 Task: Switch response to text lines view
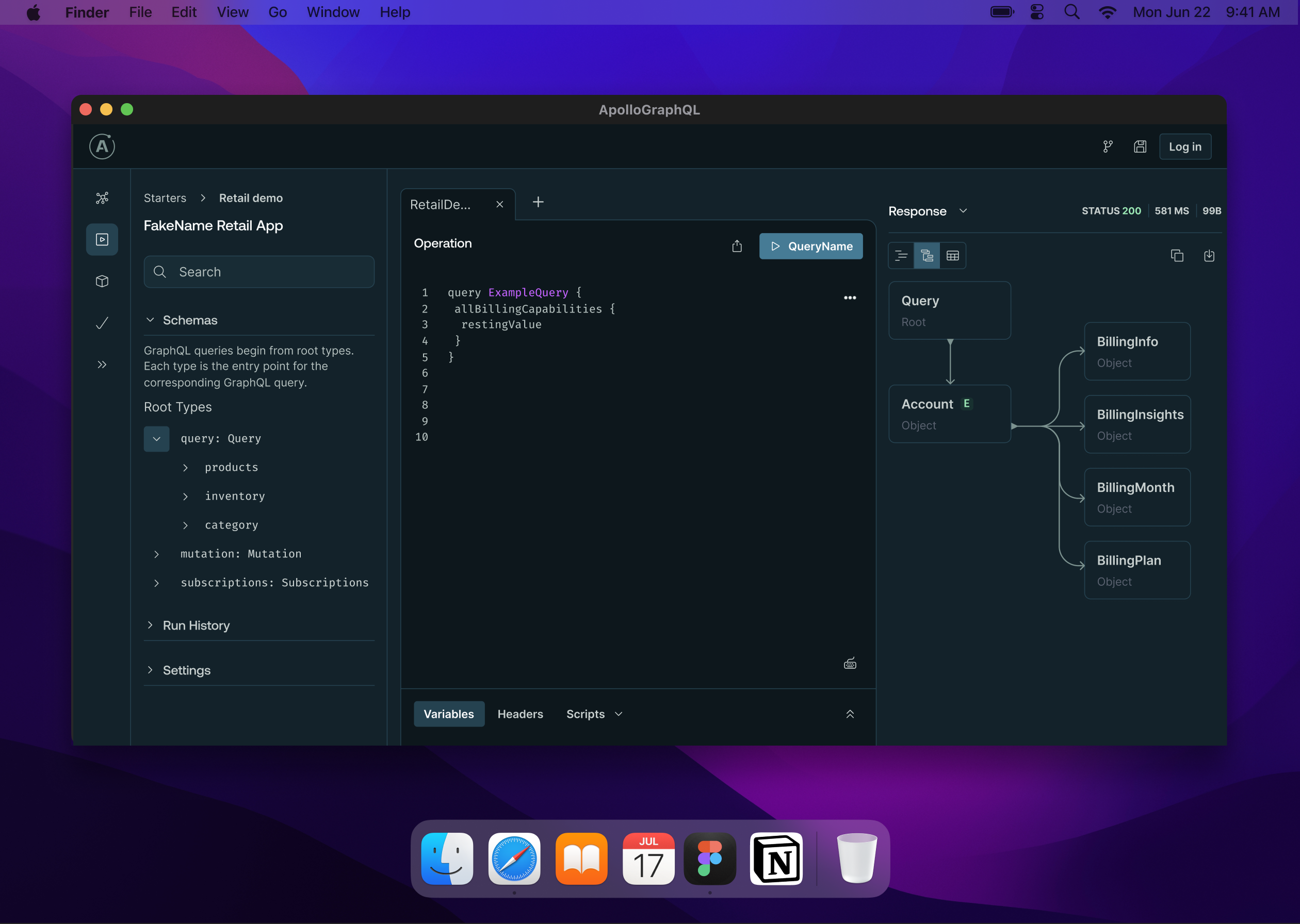click(901, 255)
